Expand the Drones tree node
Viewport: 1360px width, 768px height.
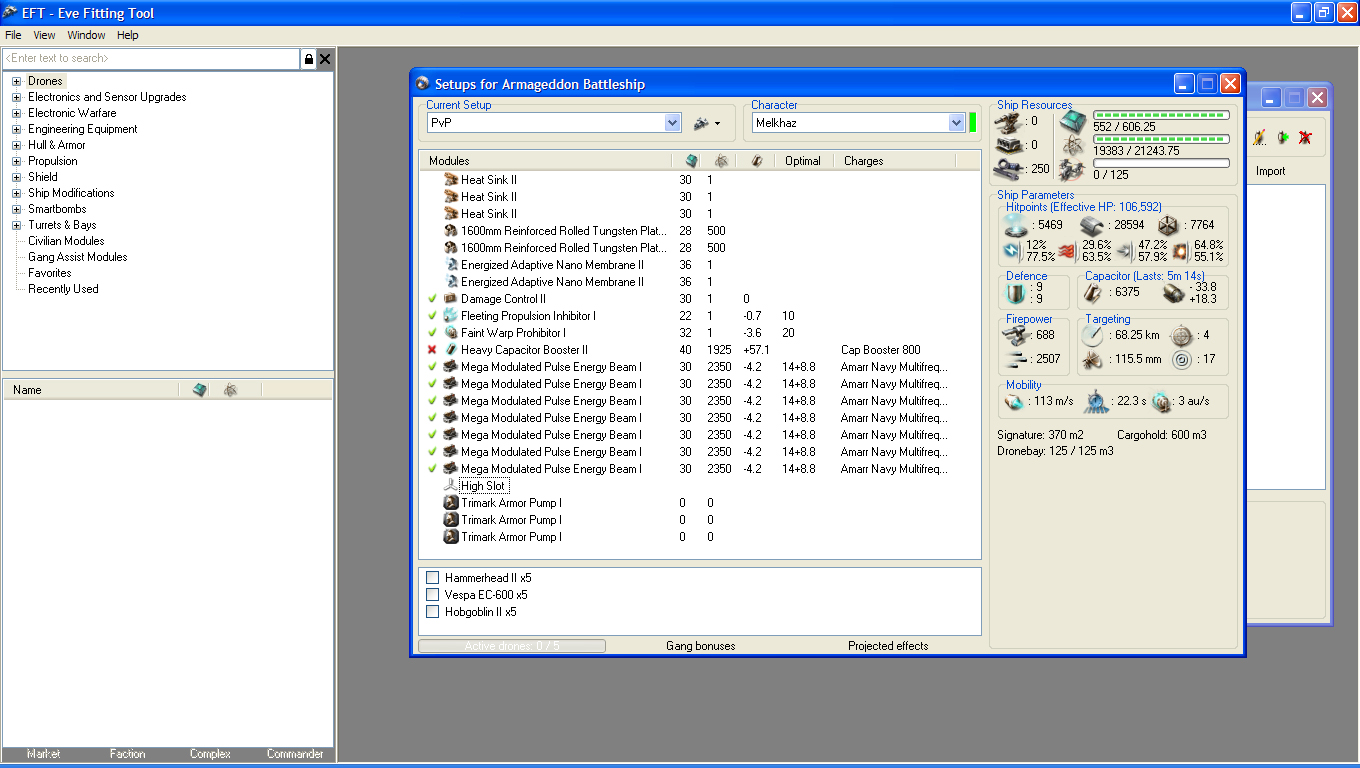pos(16,81)
